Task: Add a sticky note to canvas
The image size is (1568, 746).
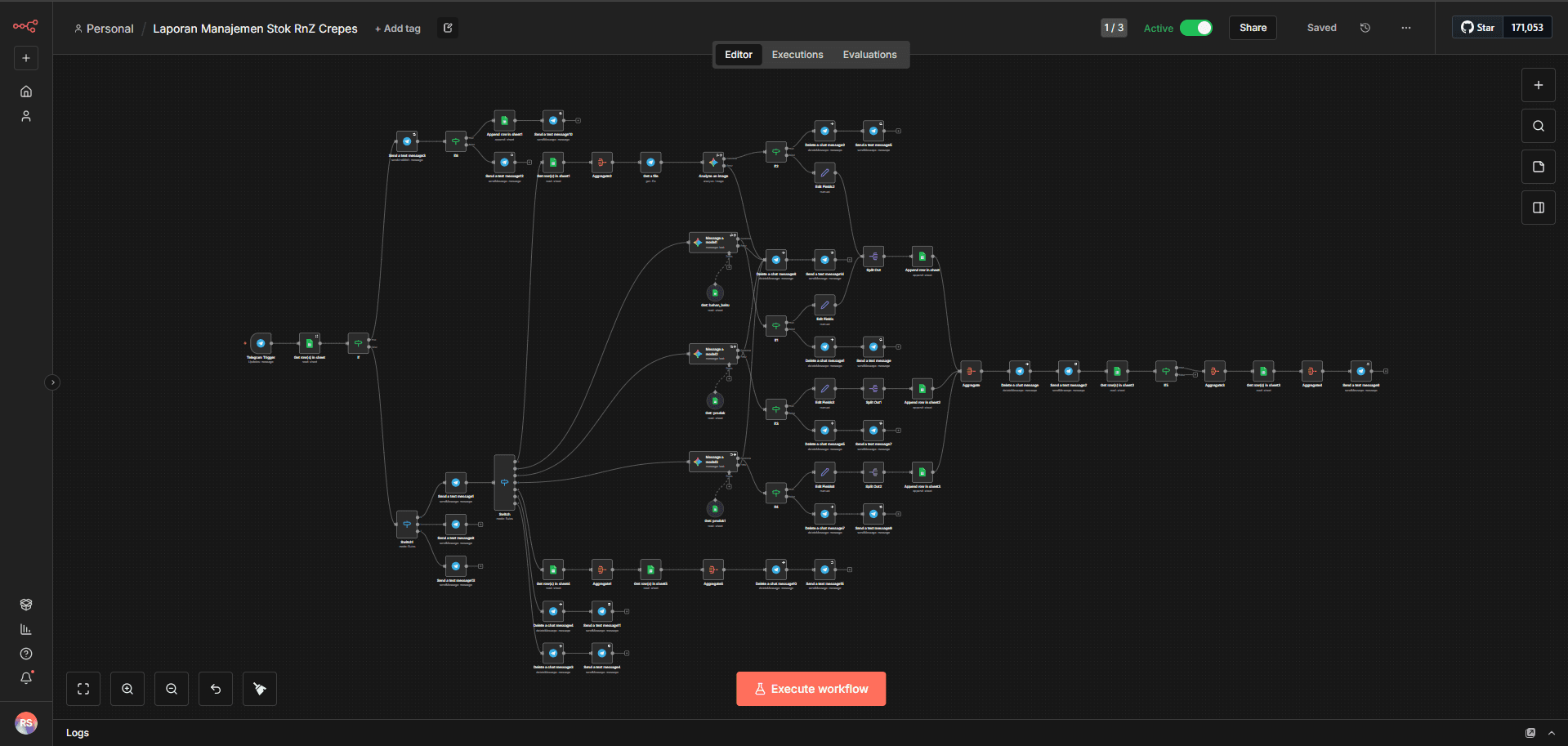Action: pos(1538,167)
